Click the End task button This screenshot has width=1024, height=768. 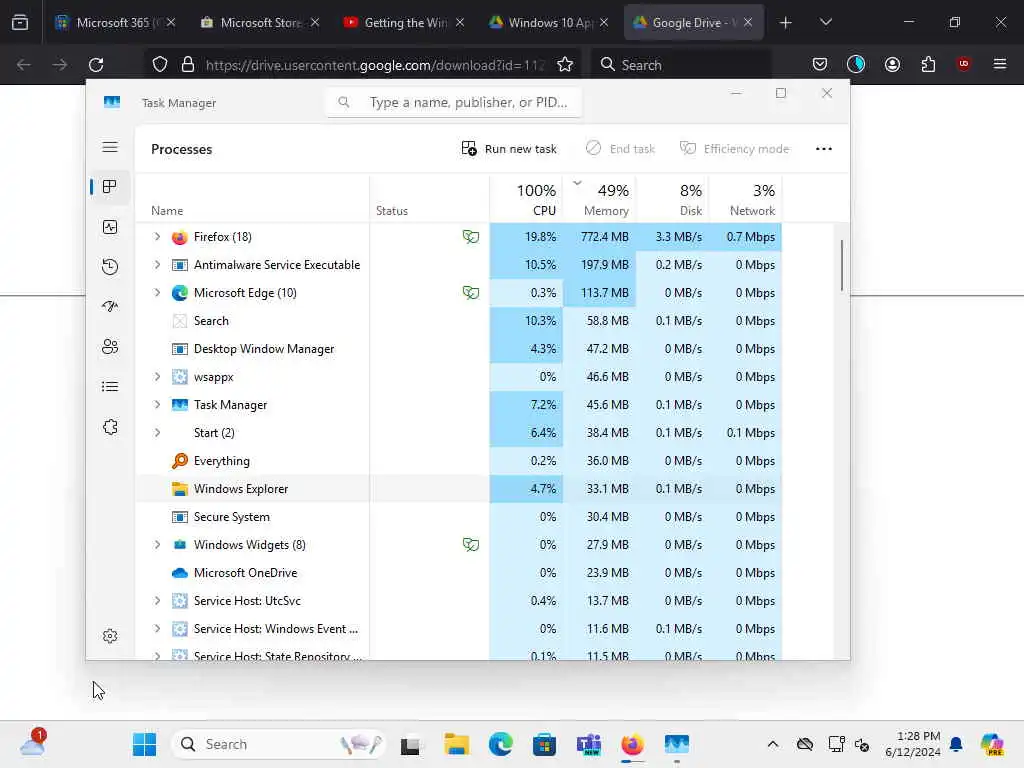coord(620,149)
